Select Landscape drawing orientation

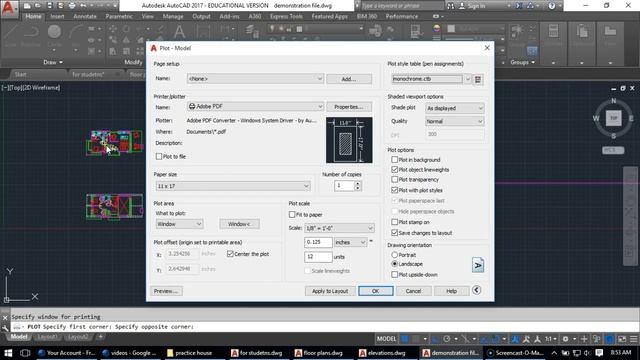click(x=394, y=264)
